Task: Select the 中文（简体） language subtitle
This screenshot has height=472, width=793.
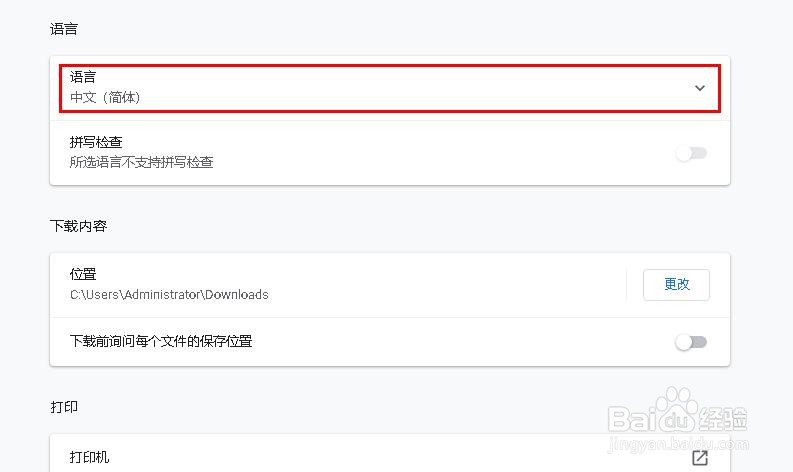Action: 105,97
